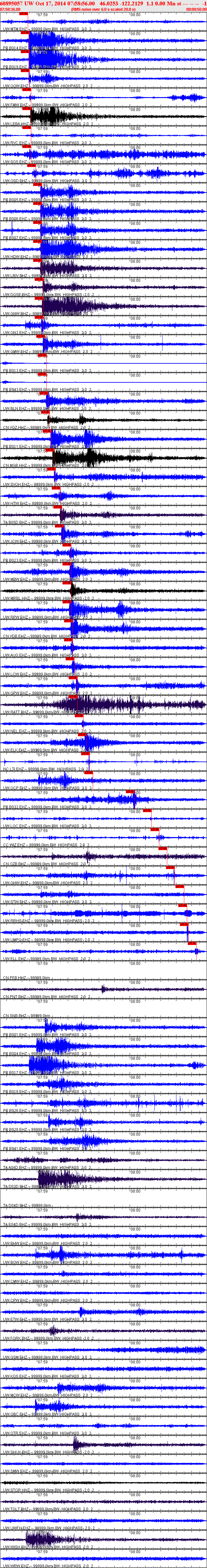Click the end time 08:00:50.00 label
The width and height of the screenshot is (207, 1568).
196,10
